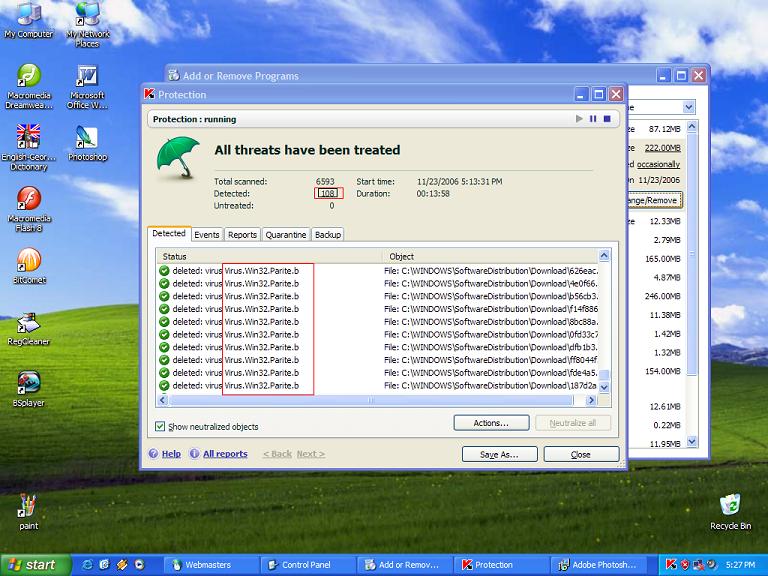Stop the running protection task

click(x=607, y=119)
